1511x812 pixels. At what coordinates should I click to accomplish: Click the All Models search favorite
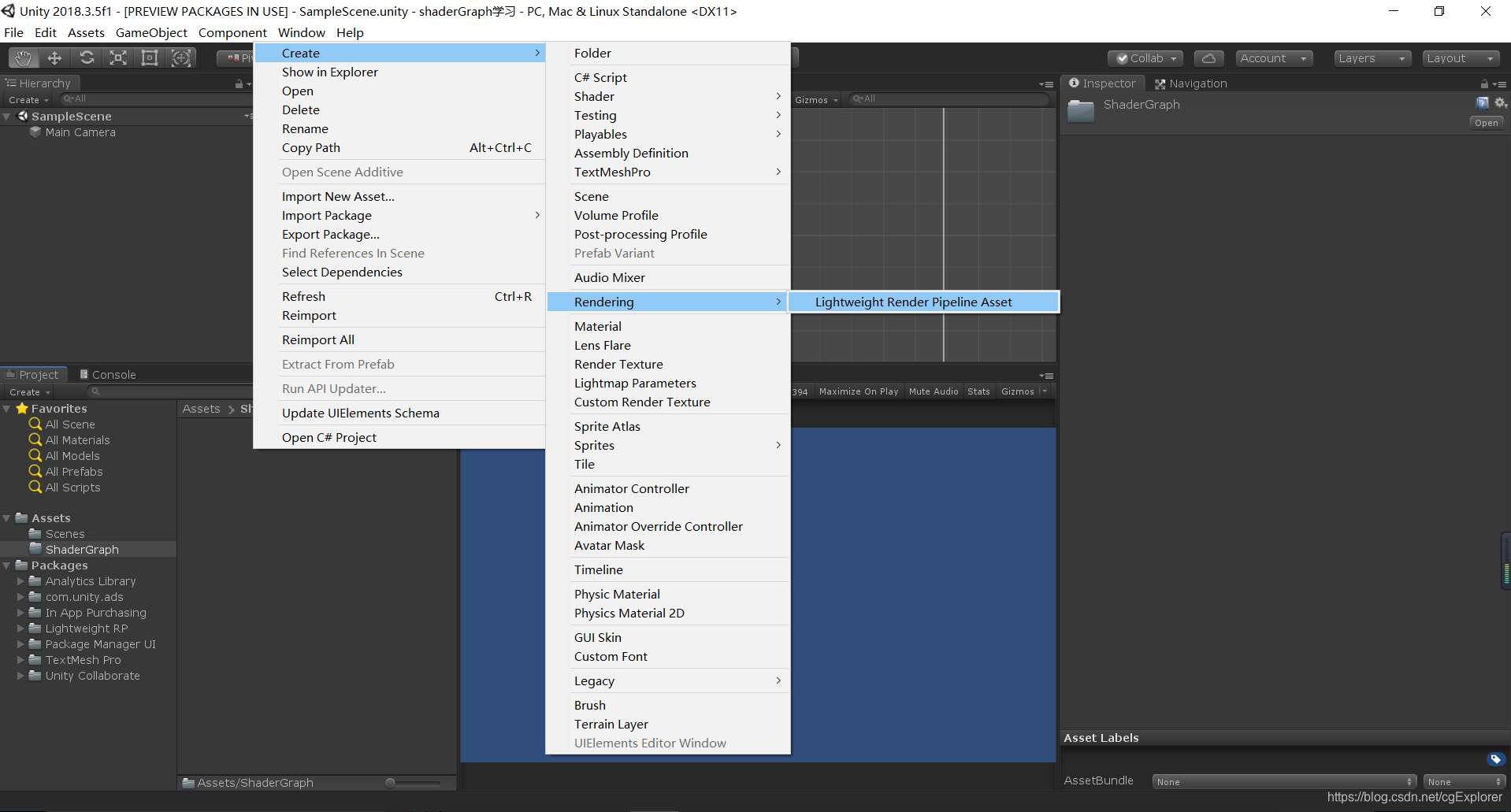pyautogui.click(x=65, y=456)
